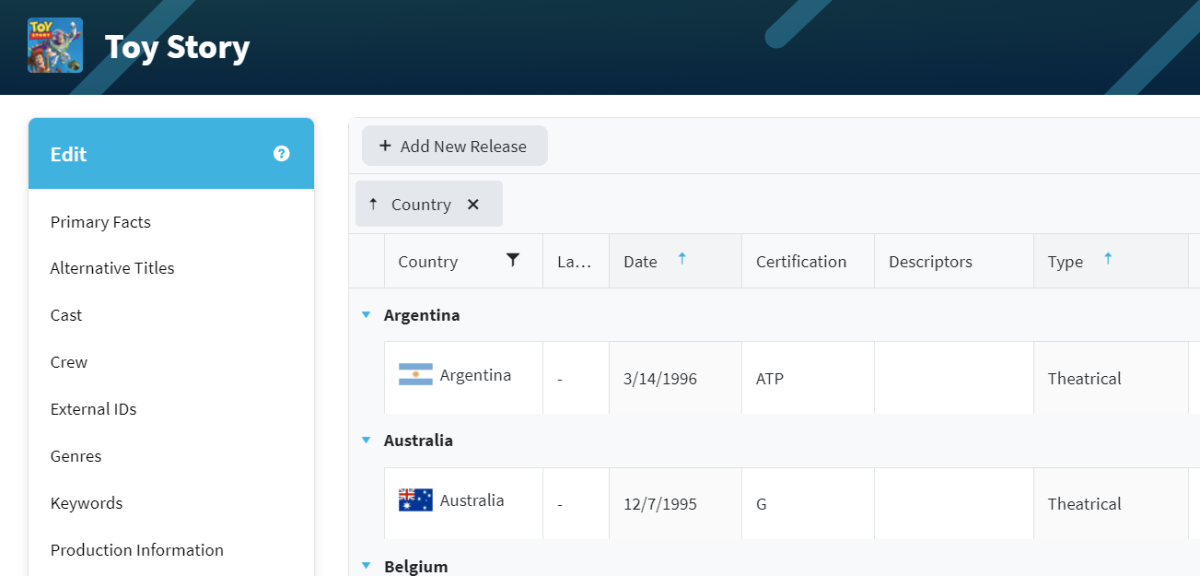Select External IDs in sidebar
Image resolution: width=1200 pixels, height=576 pixels.
tap(93, 409)
